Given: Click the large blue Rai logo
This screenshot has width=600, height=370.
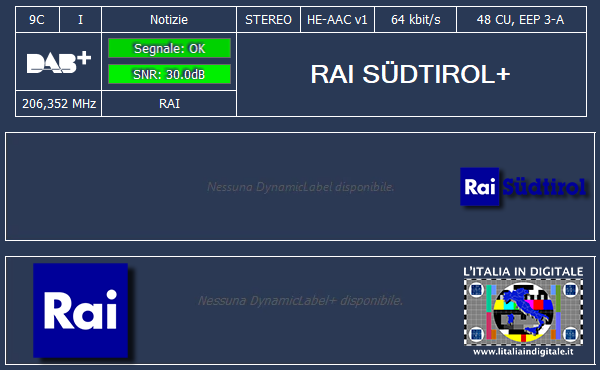Looking at the screenshot, I should point(80,310).
